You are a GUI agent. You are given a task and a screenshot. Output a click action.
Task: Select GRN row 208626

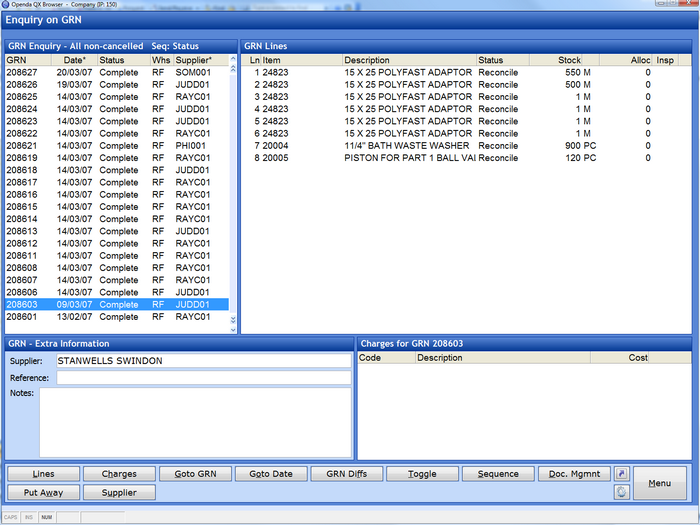tap(117, 84)
